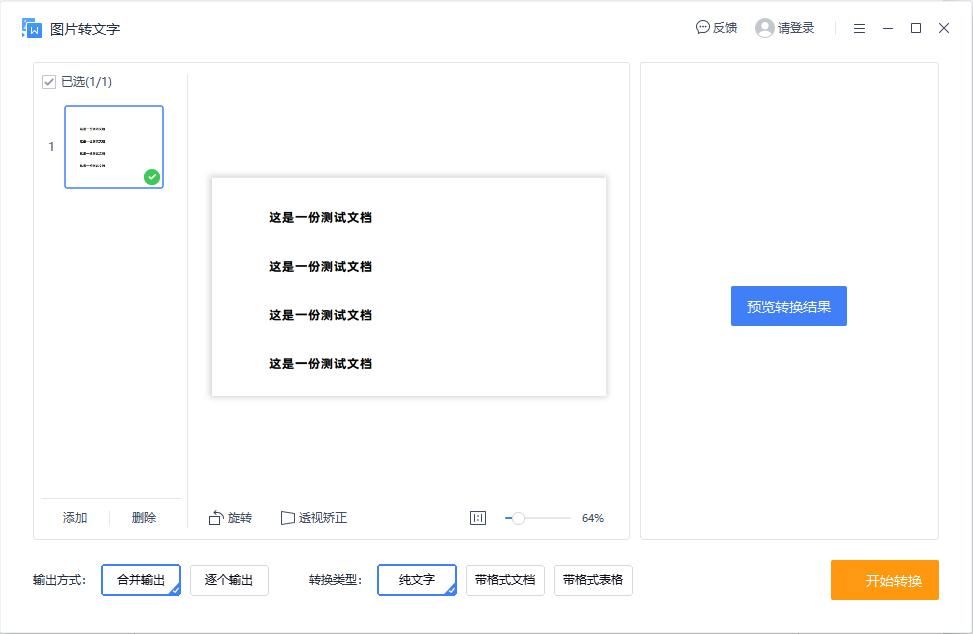Select 带格式文档 conversion type
973x634 pixels.
(x=505, y=580)
